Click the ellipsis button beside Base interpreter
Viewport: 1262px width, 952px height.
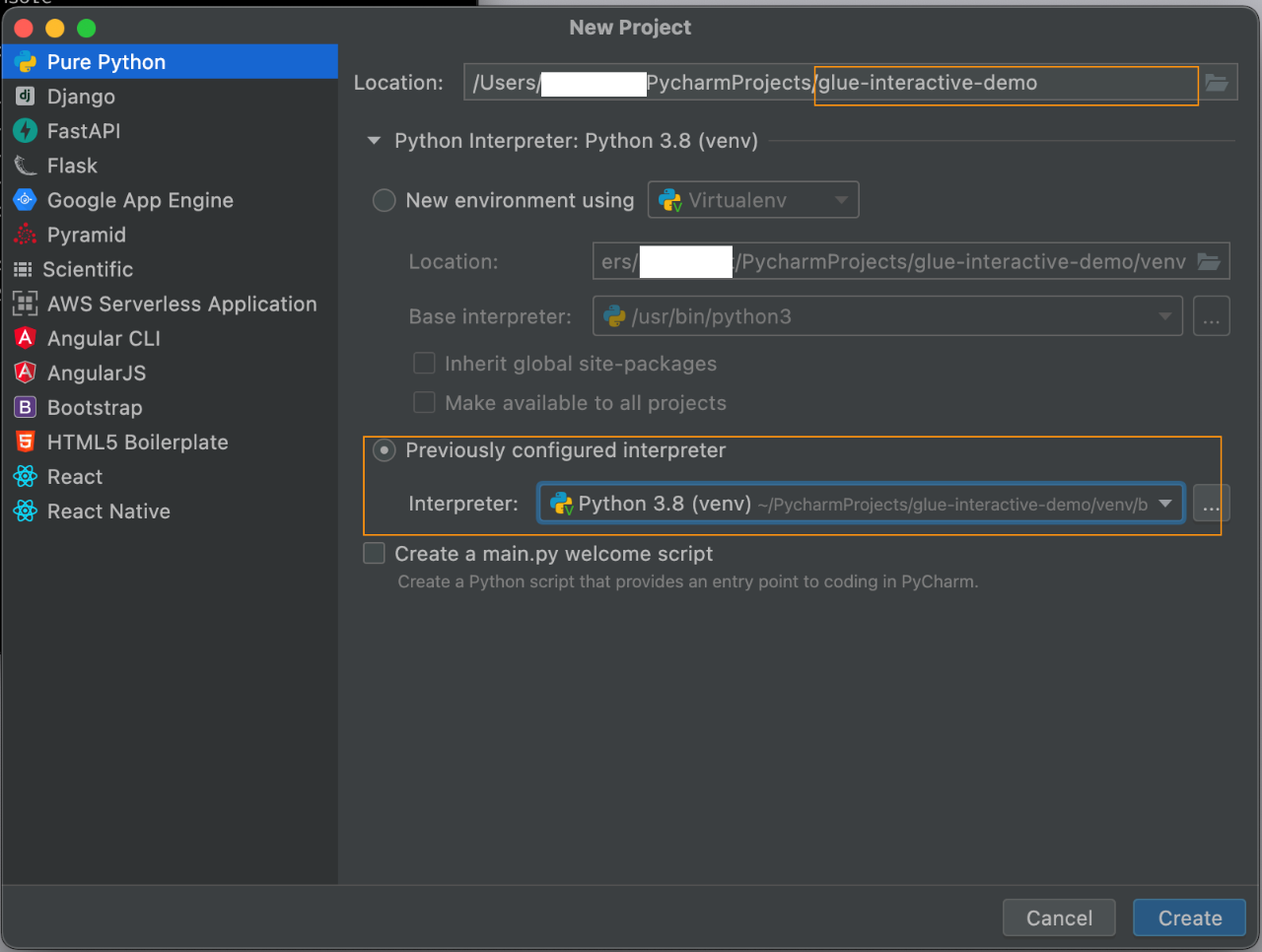tap(1212, 316)
